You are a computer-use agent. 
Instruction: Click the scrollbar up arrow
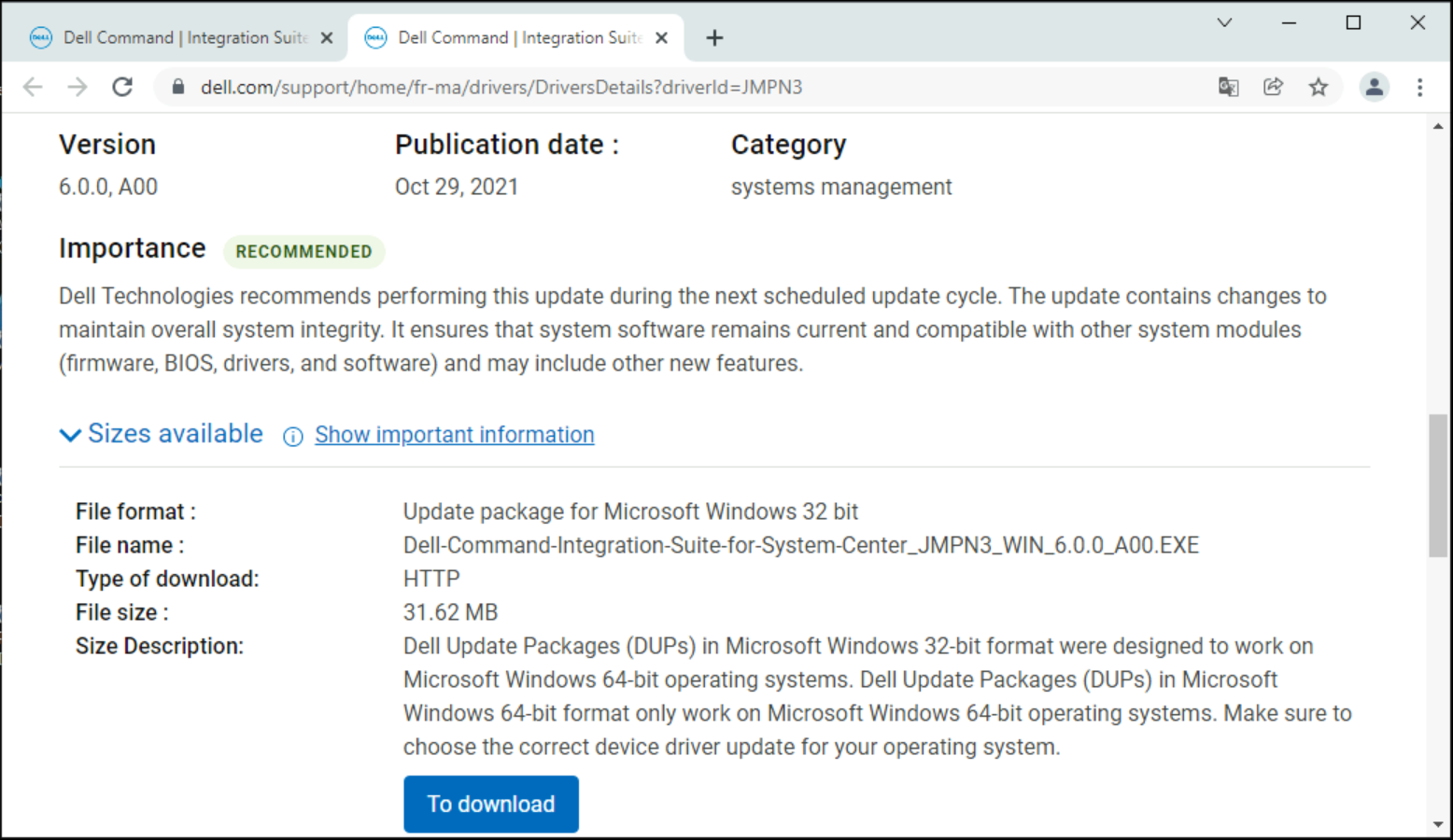[x=1438, y=125]
